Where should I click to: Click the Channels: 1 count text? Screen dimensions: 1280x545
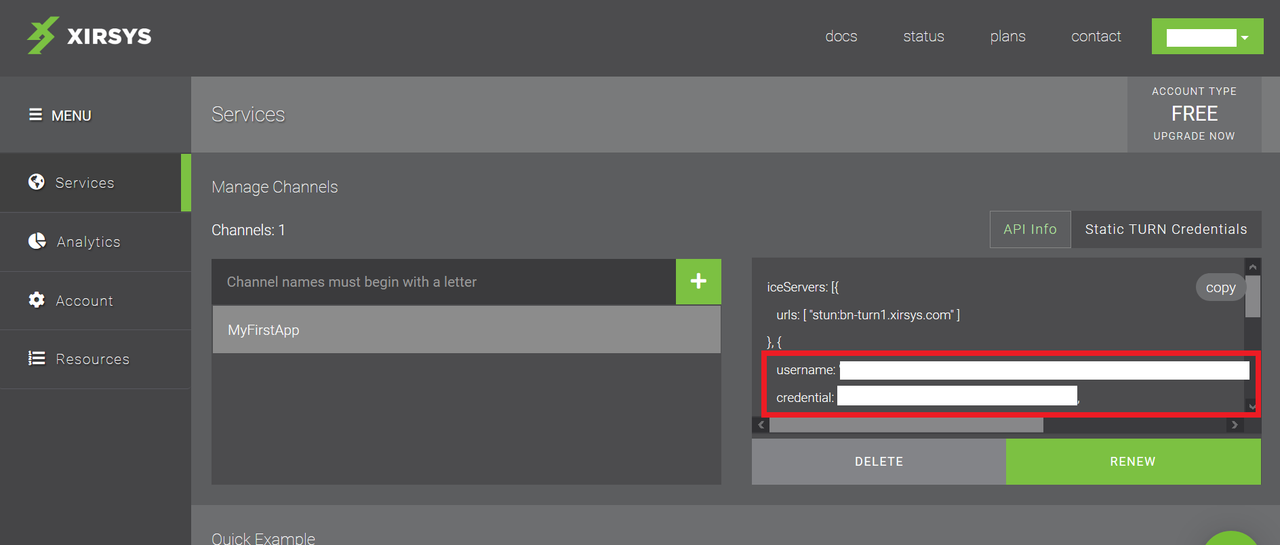pyautogui.click(x=248, y=230)
